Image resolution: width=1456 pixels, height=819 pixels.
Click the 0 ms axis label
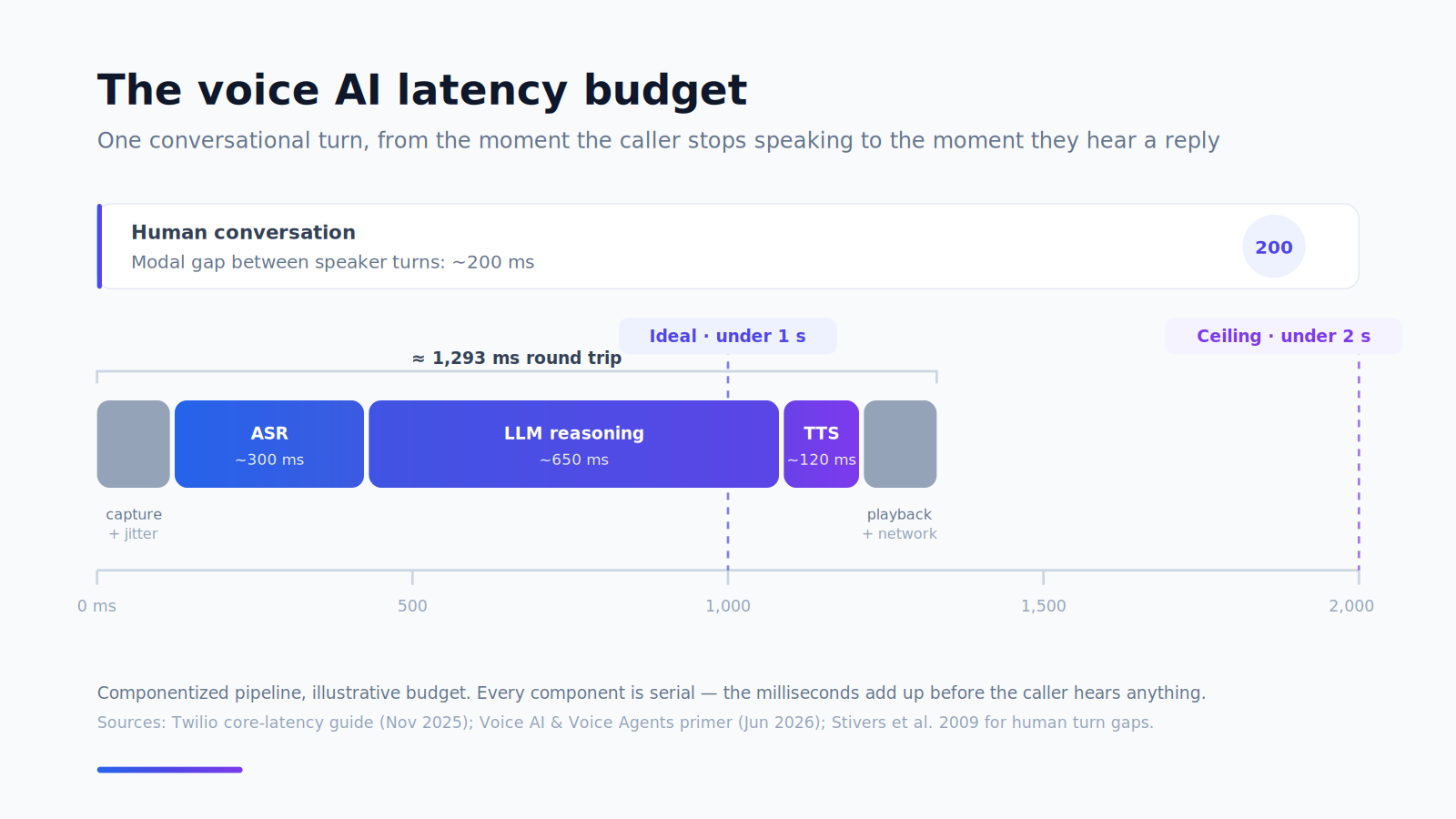pyautogui.click(x=96, y=606)
